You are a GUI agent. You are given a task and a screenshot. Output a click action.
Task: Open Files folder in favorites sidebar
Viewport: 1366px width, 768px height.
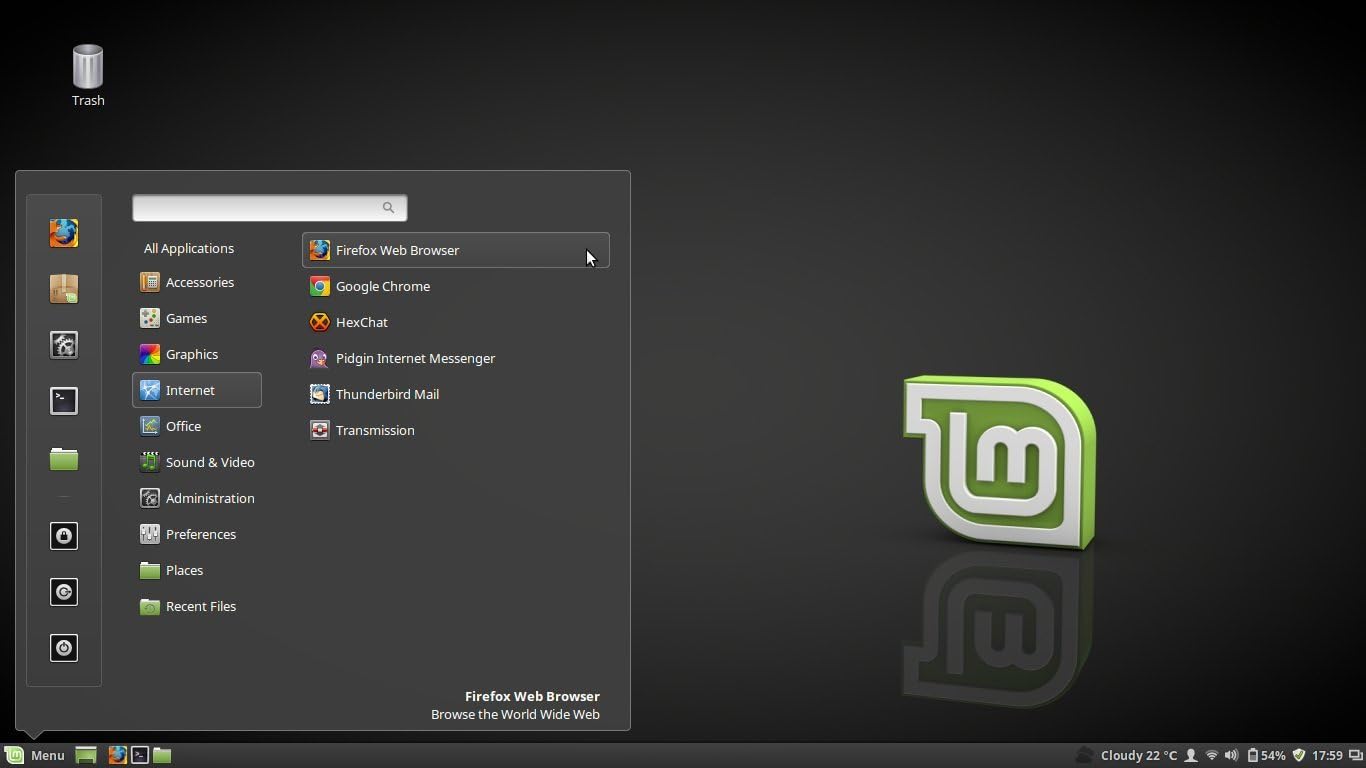click(64, 459)
